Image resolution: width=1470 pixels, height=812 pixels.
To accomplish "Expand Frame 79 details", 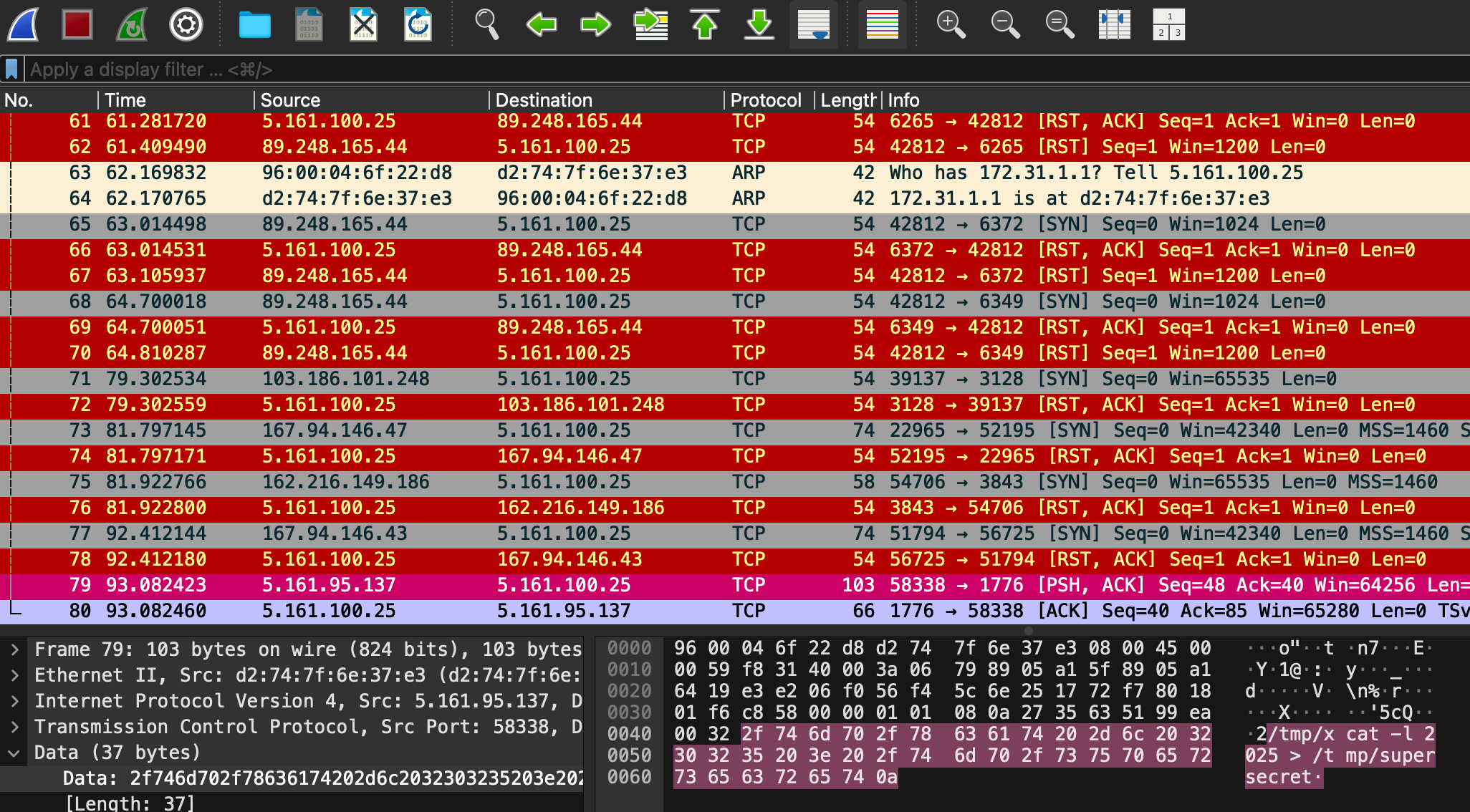I will [14, 649].
